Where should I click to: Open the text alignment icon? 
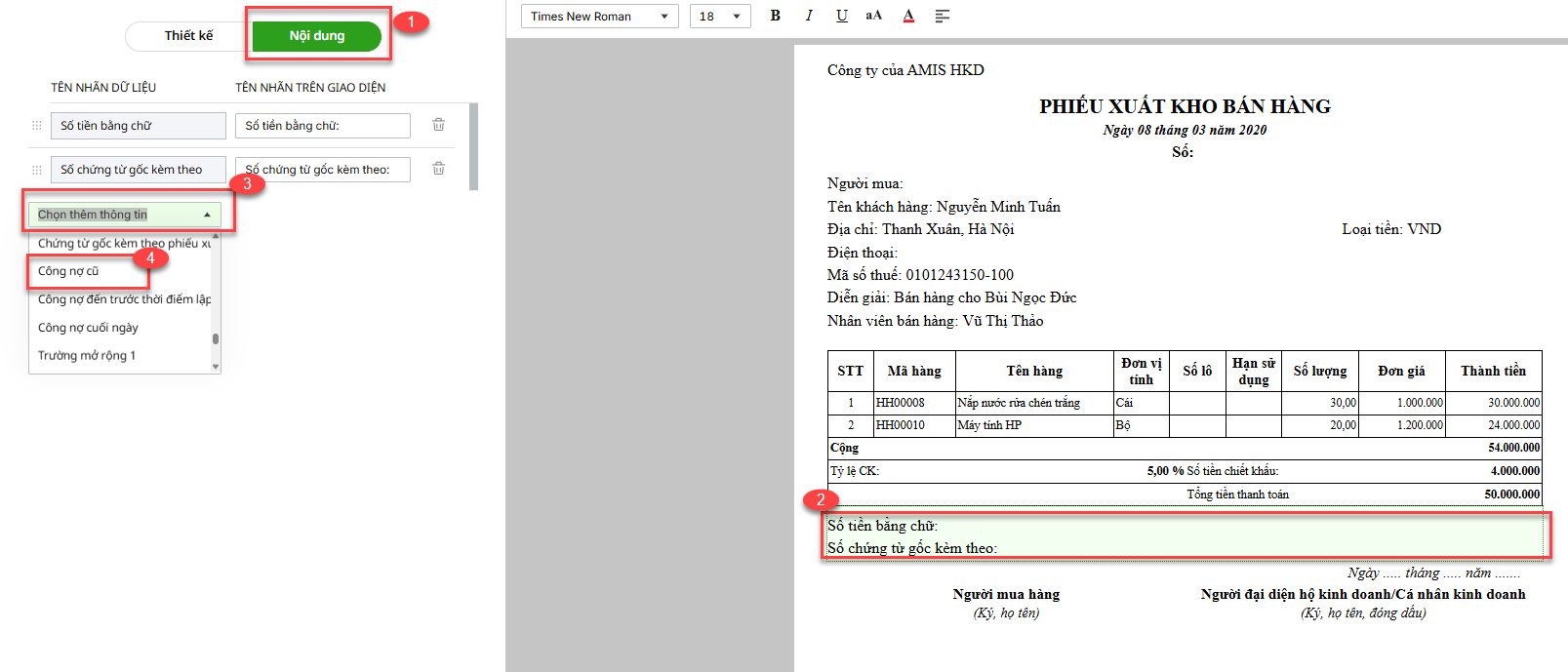(x=942, y=16)
